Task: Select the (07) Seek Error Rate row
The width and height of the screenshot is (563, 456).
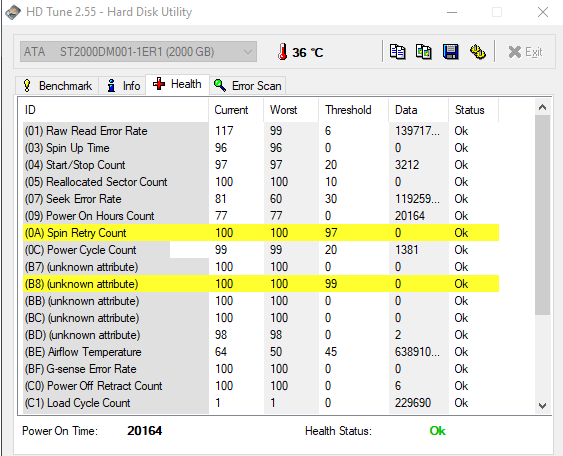Action: (x=261, y=199)
